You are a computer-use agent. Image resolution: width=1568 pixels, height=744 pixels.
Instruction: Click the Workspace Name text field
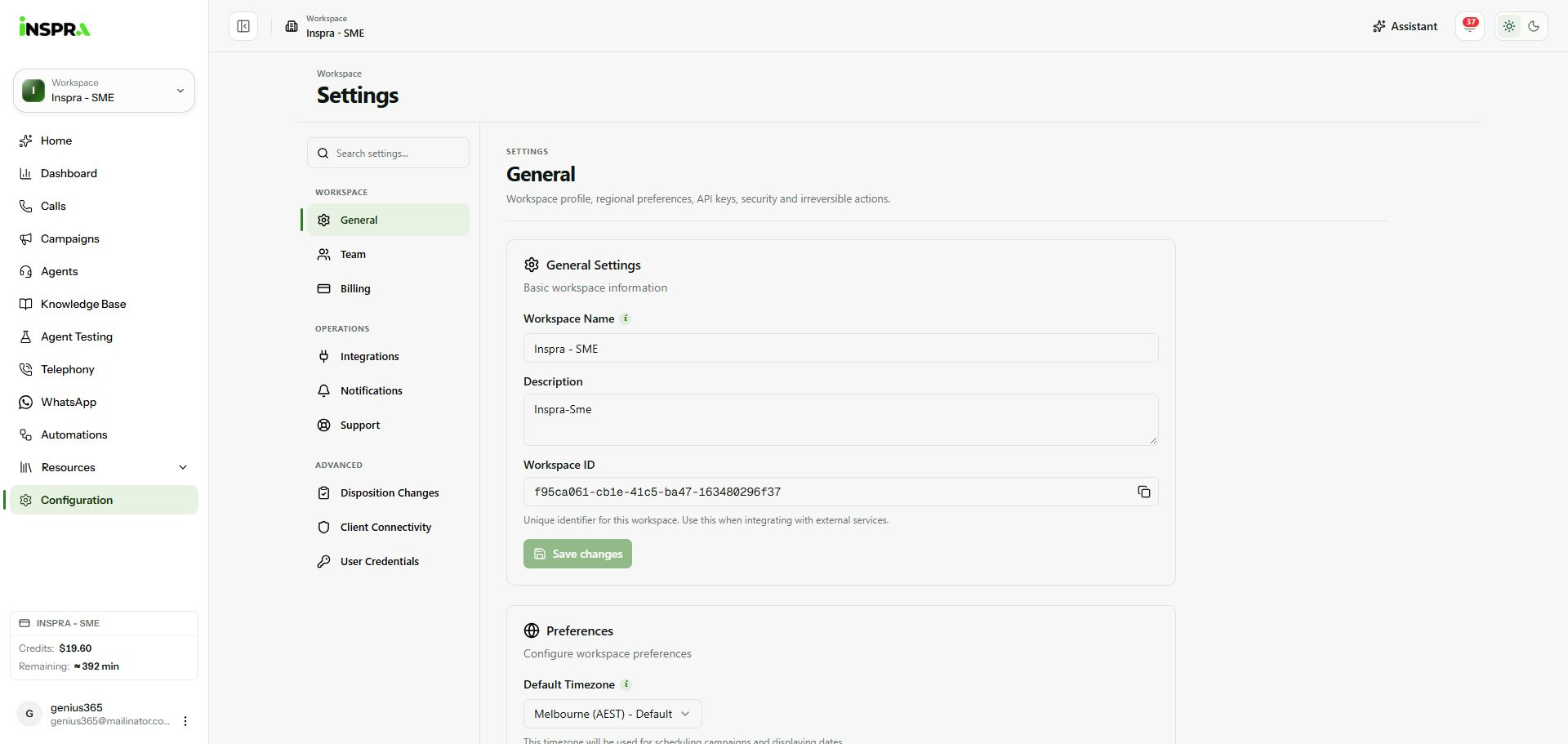[840, 348]
